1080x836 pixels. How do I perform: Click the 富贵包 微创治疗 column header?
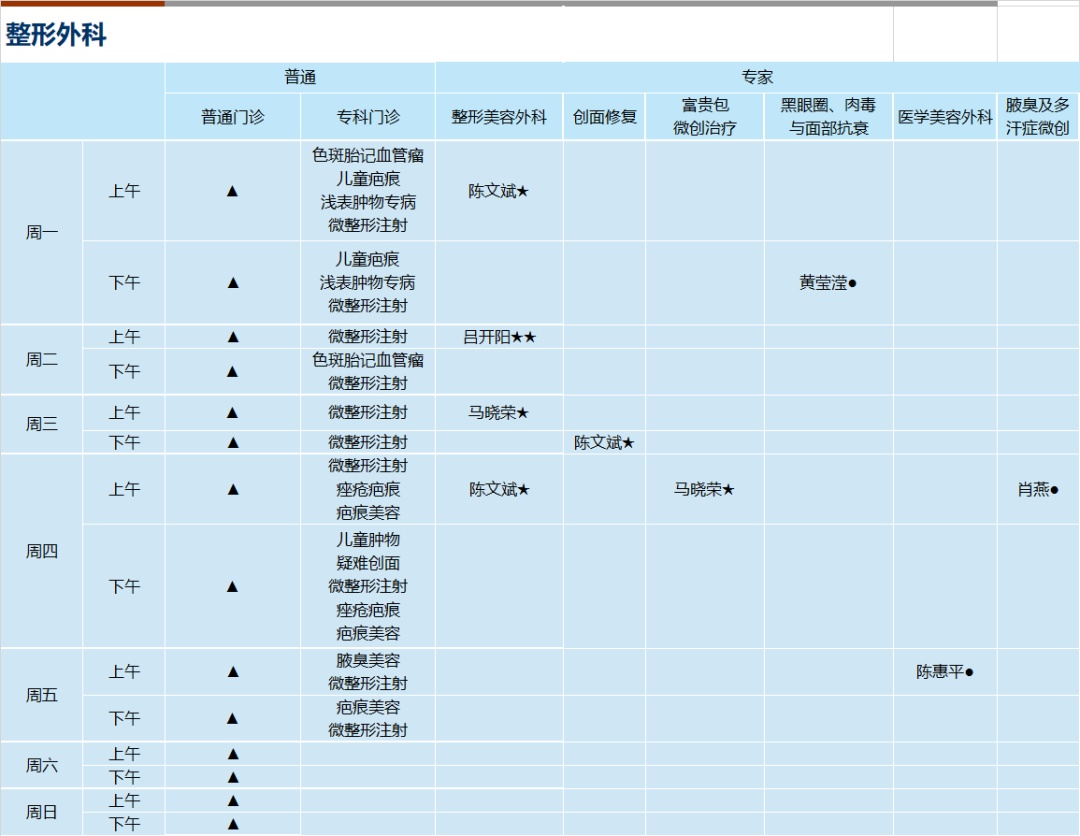click(705, 116)
